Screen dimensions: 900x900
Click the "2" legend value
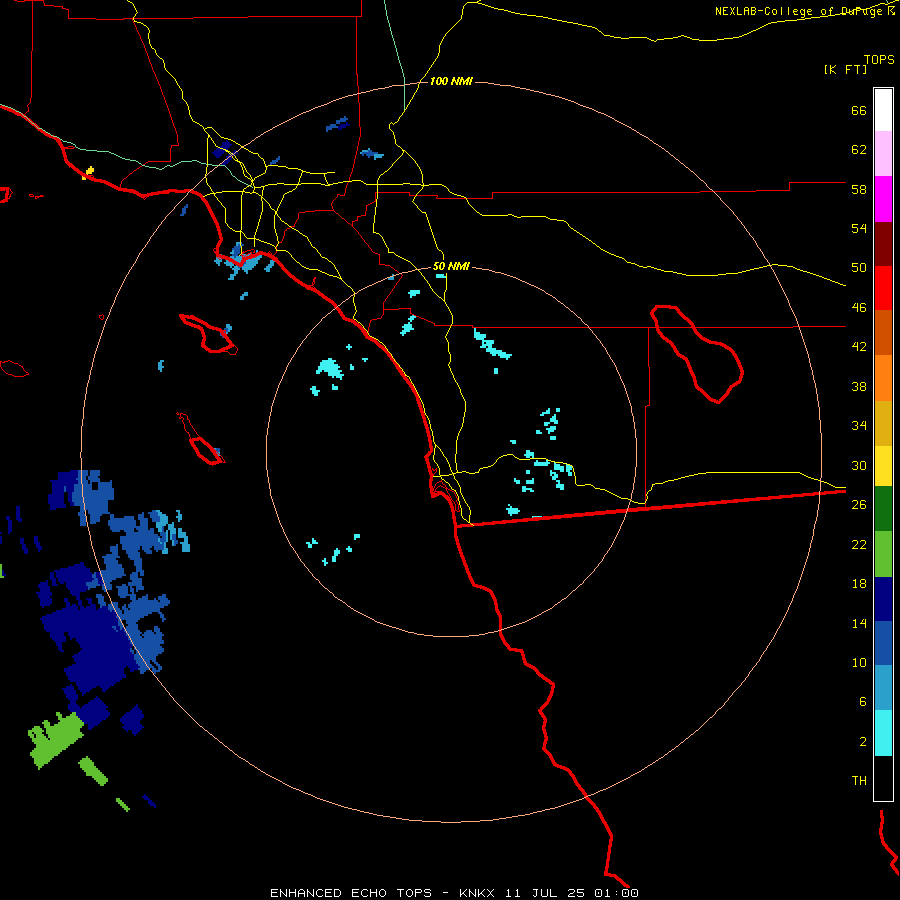[x=863, y=742]
